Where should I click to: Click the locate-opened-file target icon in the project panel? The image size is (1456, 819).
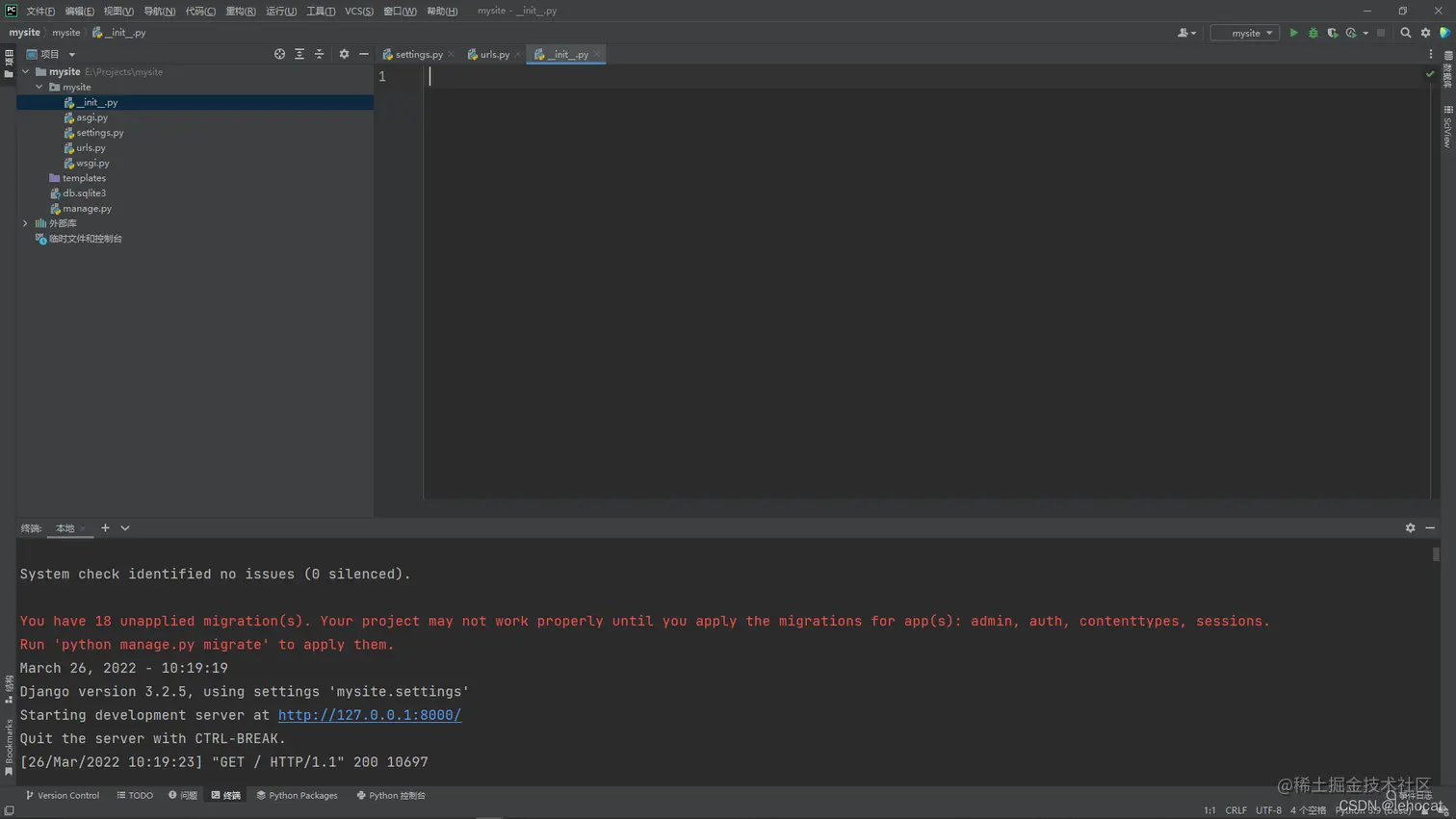tap(279, 54)
